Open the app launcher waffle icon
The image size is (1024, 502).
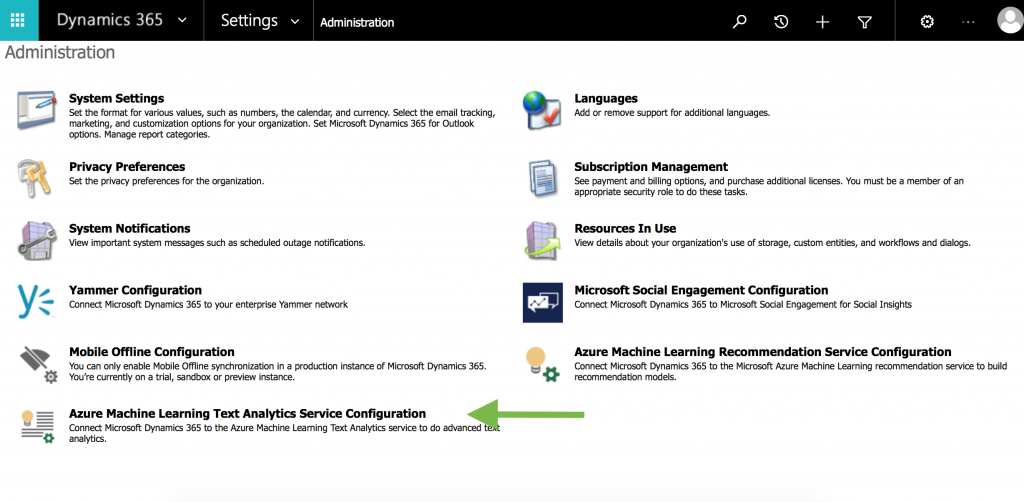18,20
